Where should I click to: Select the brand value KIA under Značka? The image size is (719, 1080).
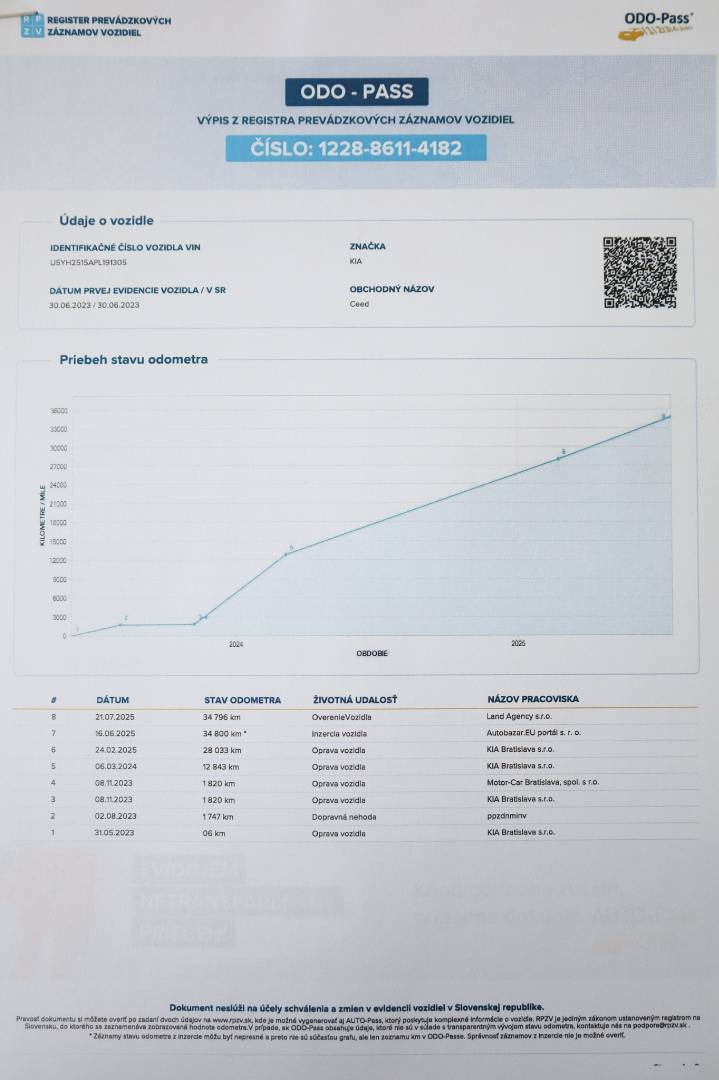pyautogui.click(x=355, y=261)
